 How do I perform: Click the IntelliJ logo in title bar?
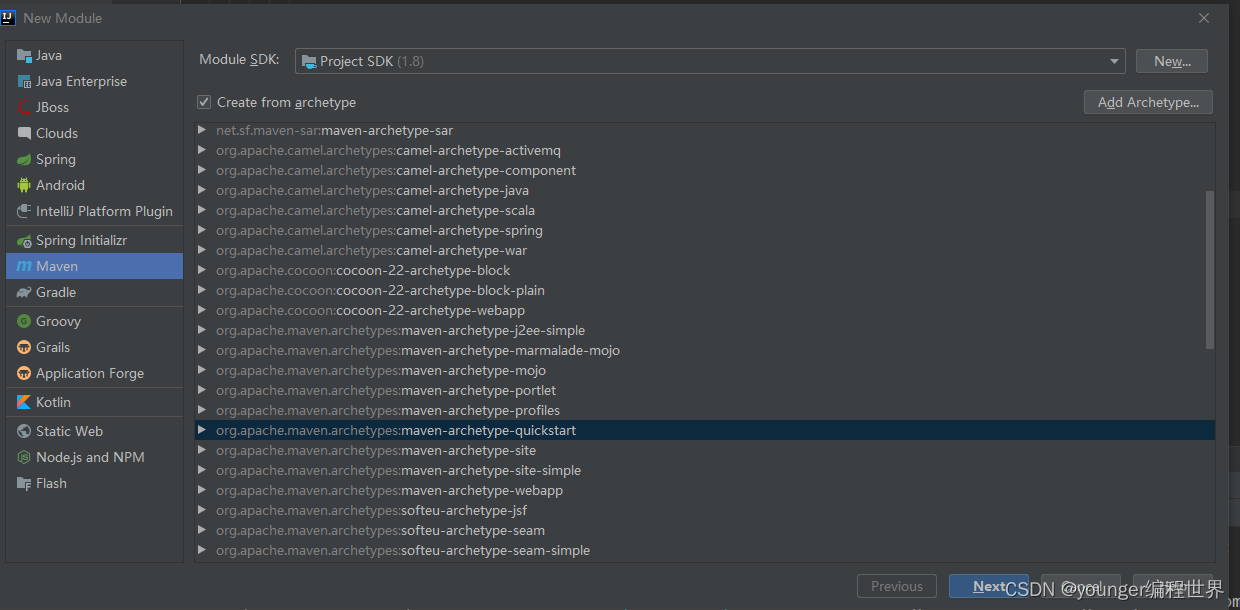tap(8, 17)
